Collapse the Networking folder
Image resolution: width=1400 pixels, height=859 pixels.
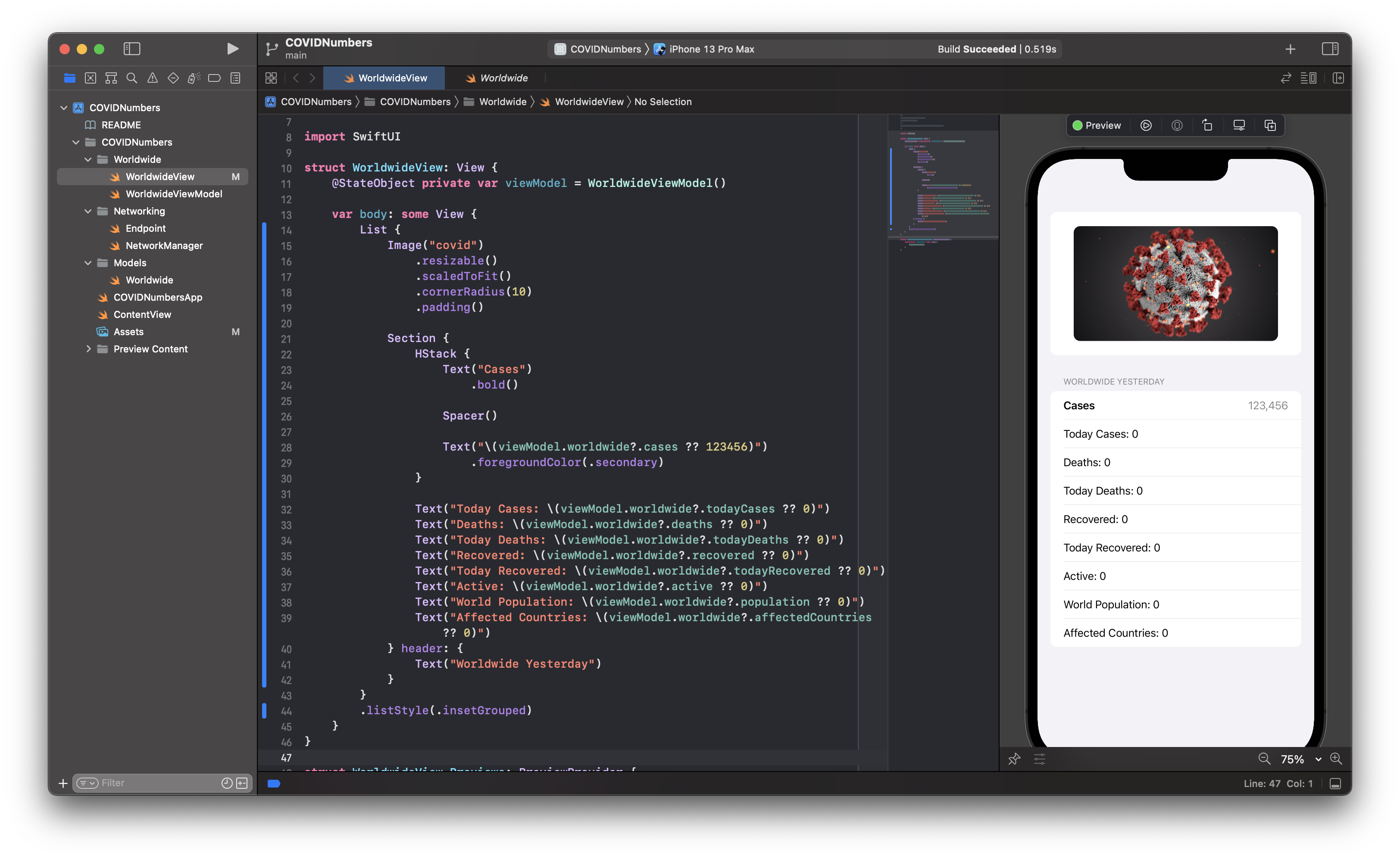[88, 212]
